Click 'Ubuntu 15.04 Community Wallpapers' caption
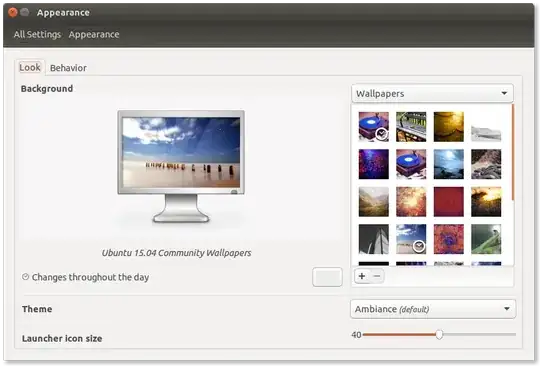Image resolution: width=540 pixels, height=366 pixels. pos(176,253)
